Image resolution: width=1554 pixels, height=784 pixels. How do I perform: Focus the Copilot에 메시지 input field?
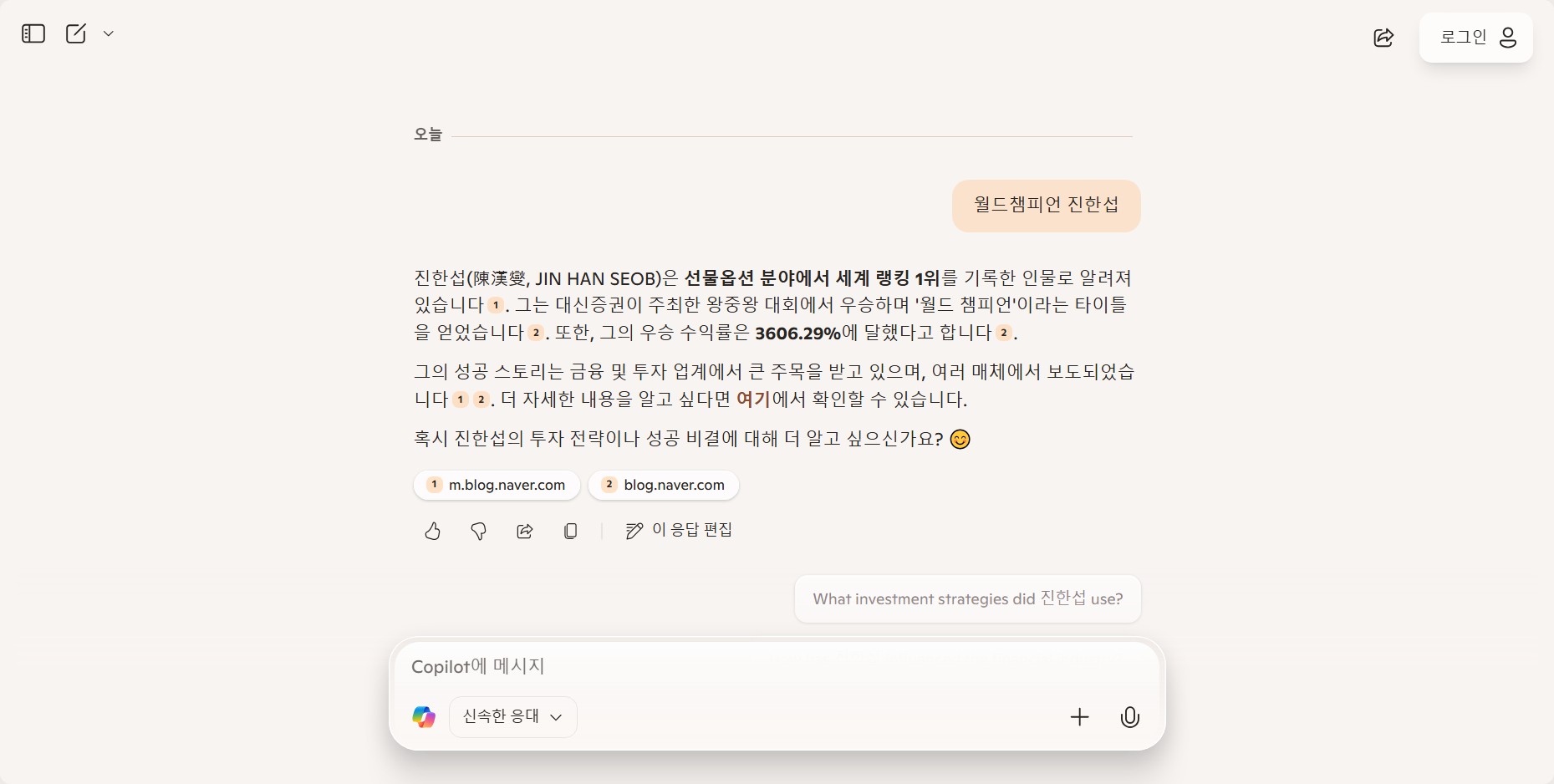tap(777, 666)
